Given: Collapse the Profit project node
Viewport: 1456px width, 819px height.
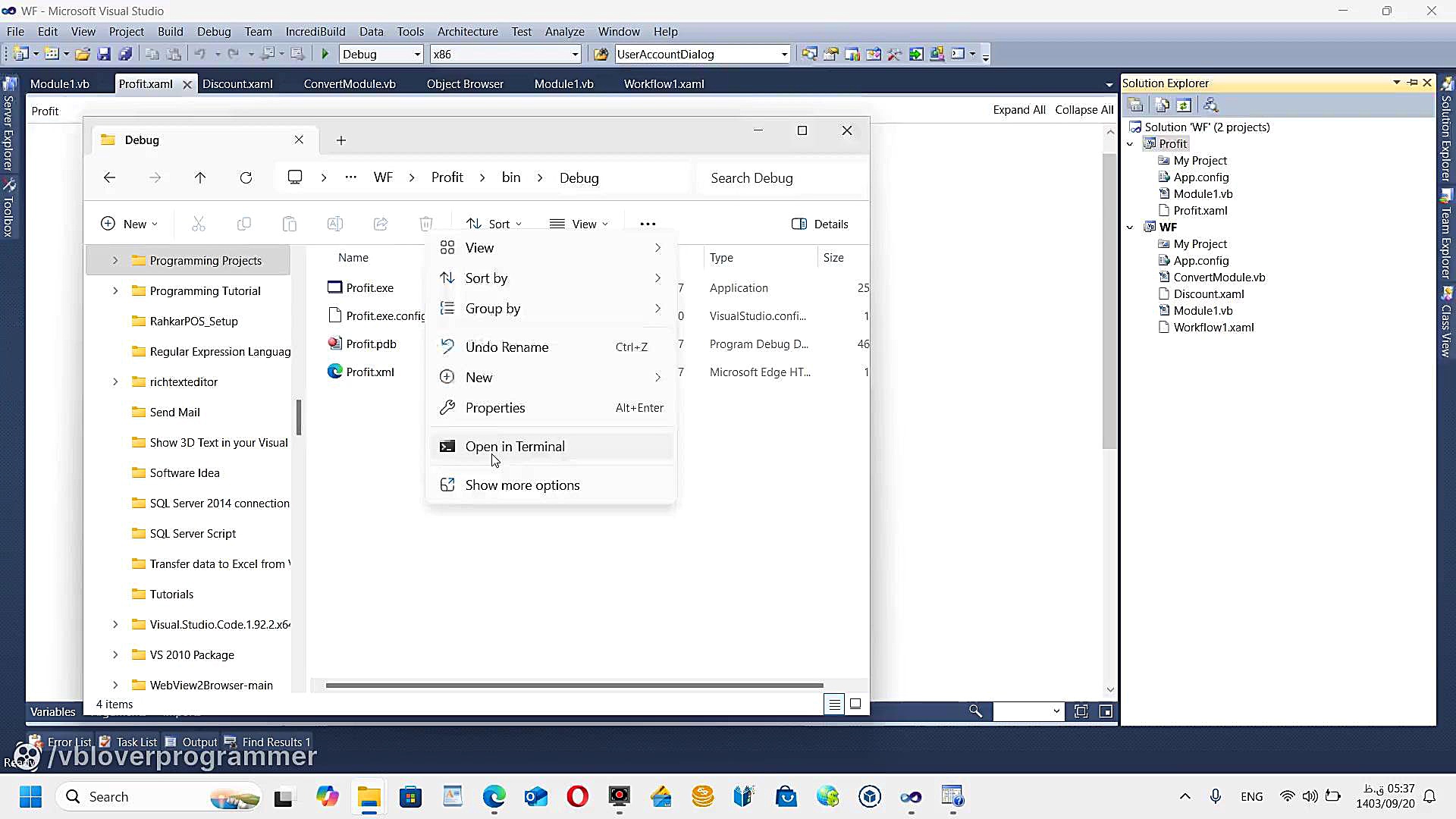Looking at the screenshot, I should pos(1130,144).
